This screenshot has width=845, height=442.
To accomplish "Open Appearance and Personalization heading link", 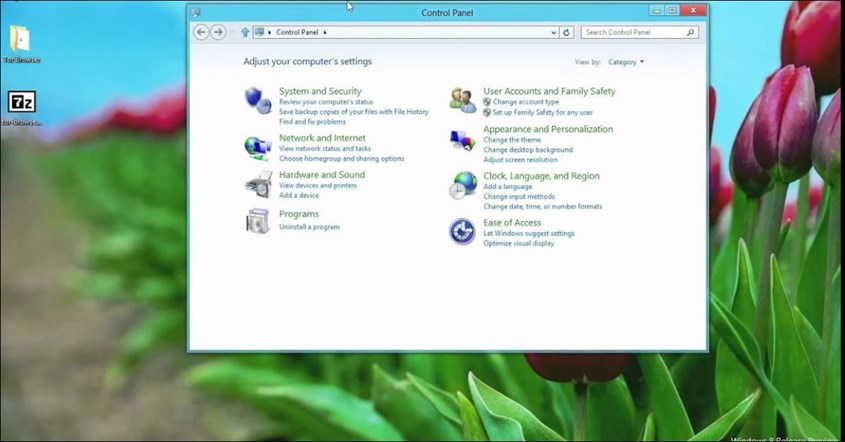I will coord(548,129).
